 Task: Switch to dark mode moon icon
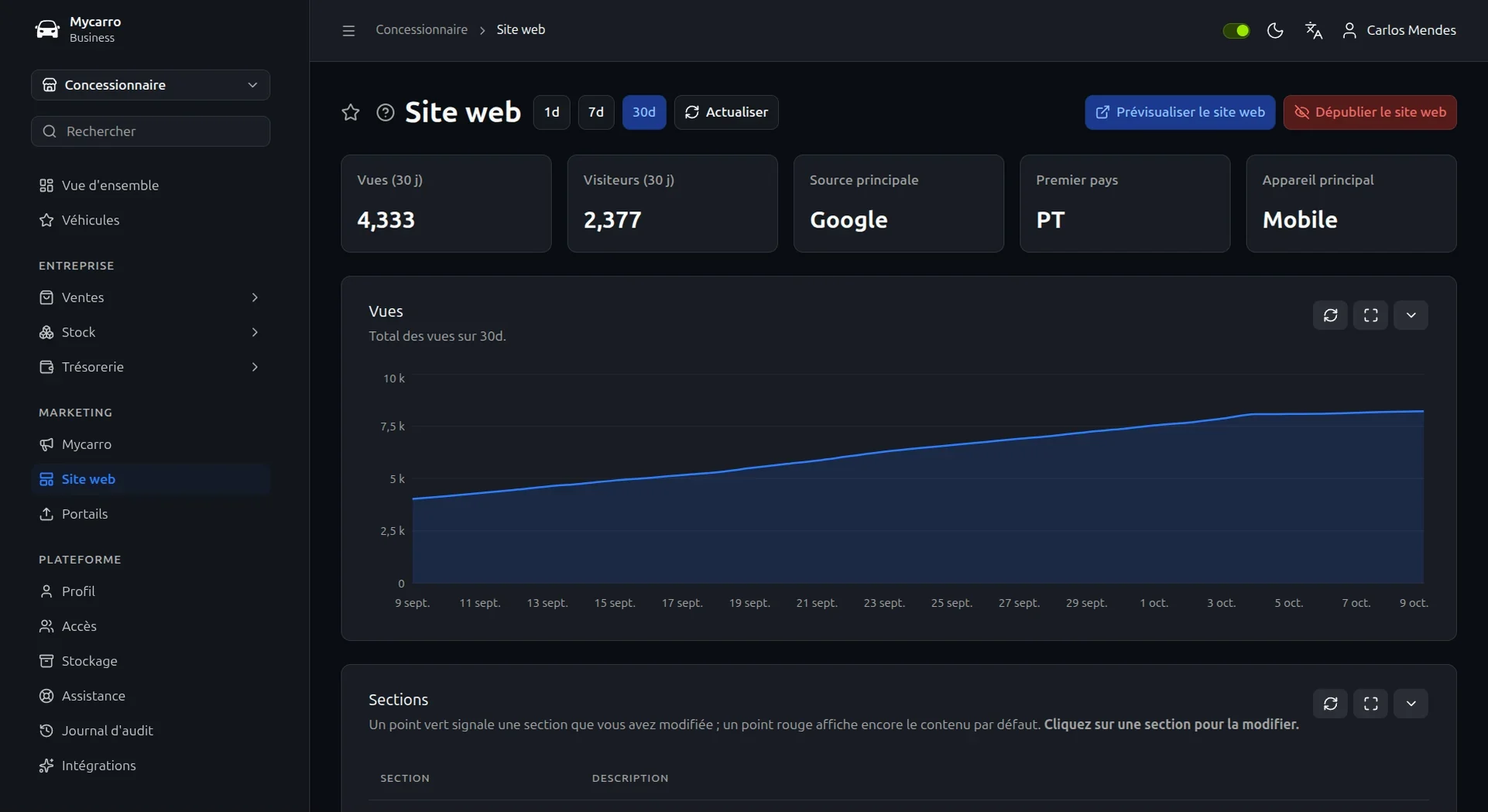click(1275, 30)
